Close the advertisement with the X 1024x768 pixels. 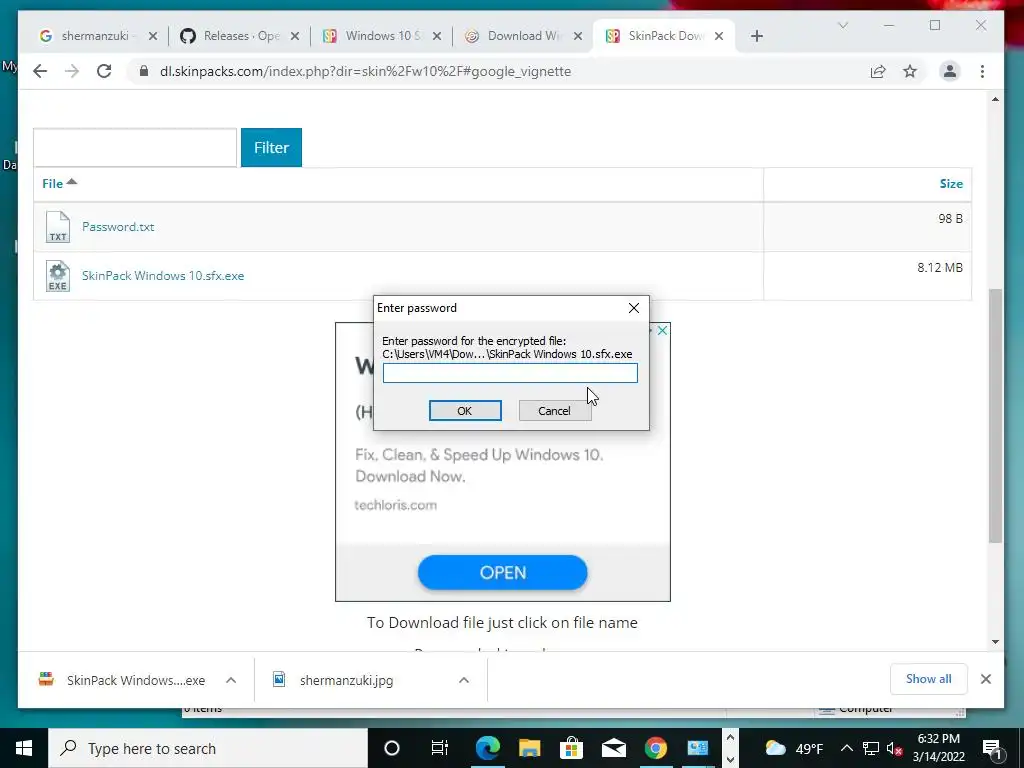(662, 330)
